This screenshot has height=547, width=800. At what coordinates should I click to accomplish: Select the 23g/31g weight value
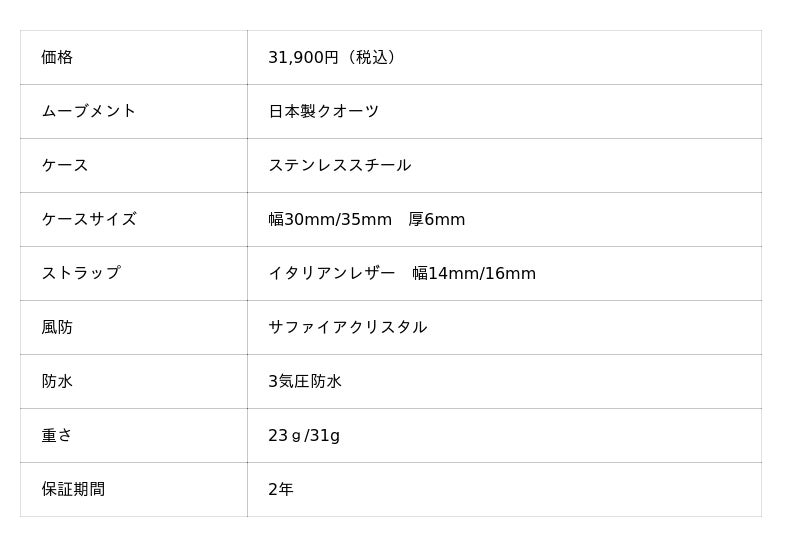click(304, 436)
